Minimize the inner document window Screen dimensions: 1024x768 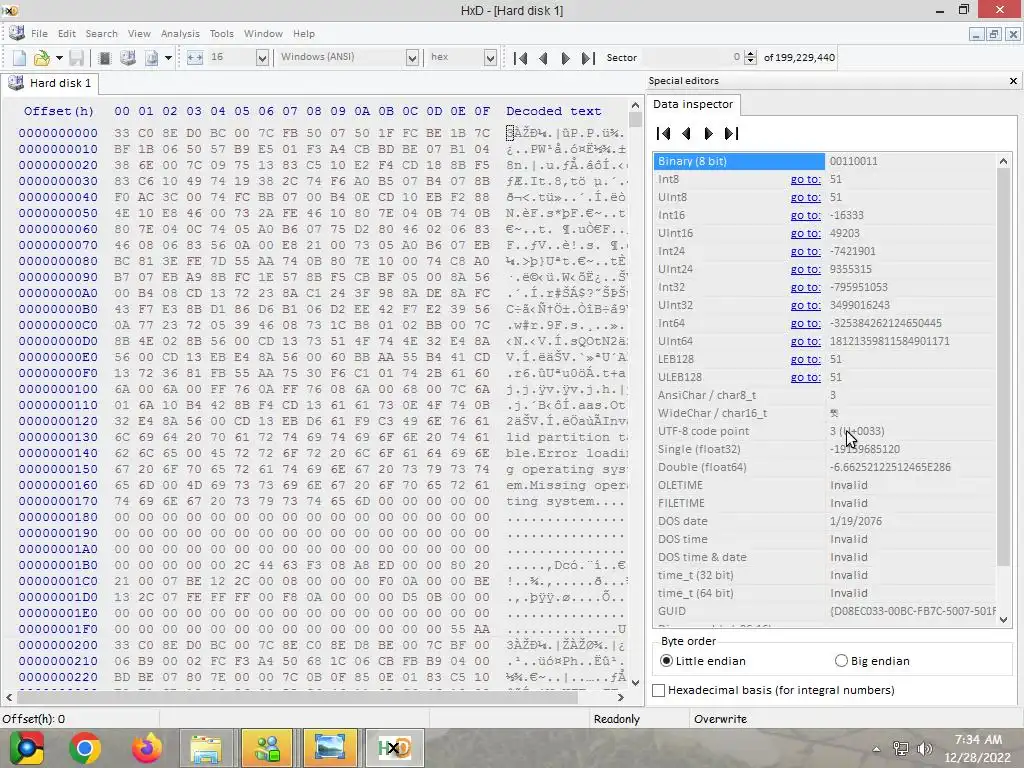[x=976, y=34]
